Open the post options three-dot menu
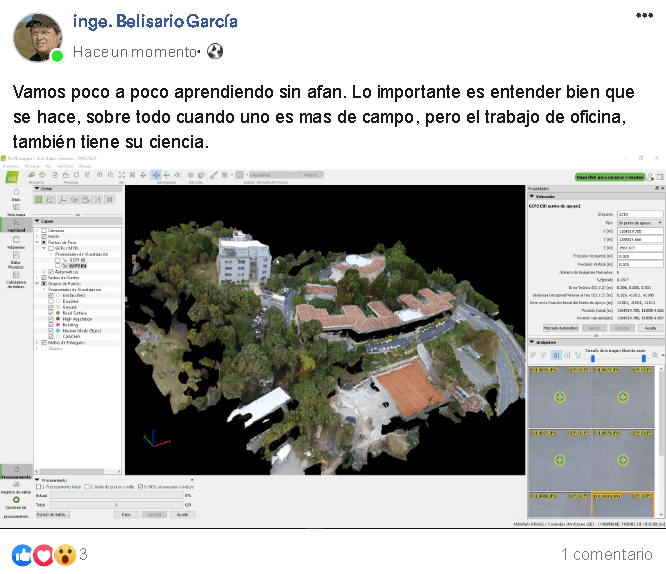This screenshot has height=574, width=666. click(x=644, y=15)
